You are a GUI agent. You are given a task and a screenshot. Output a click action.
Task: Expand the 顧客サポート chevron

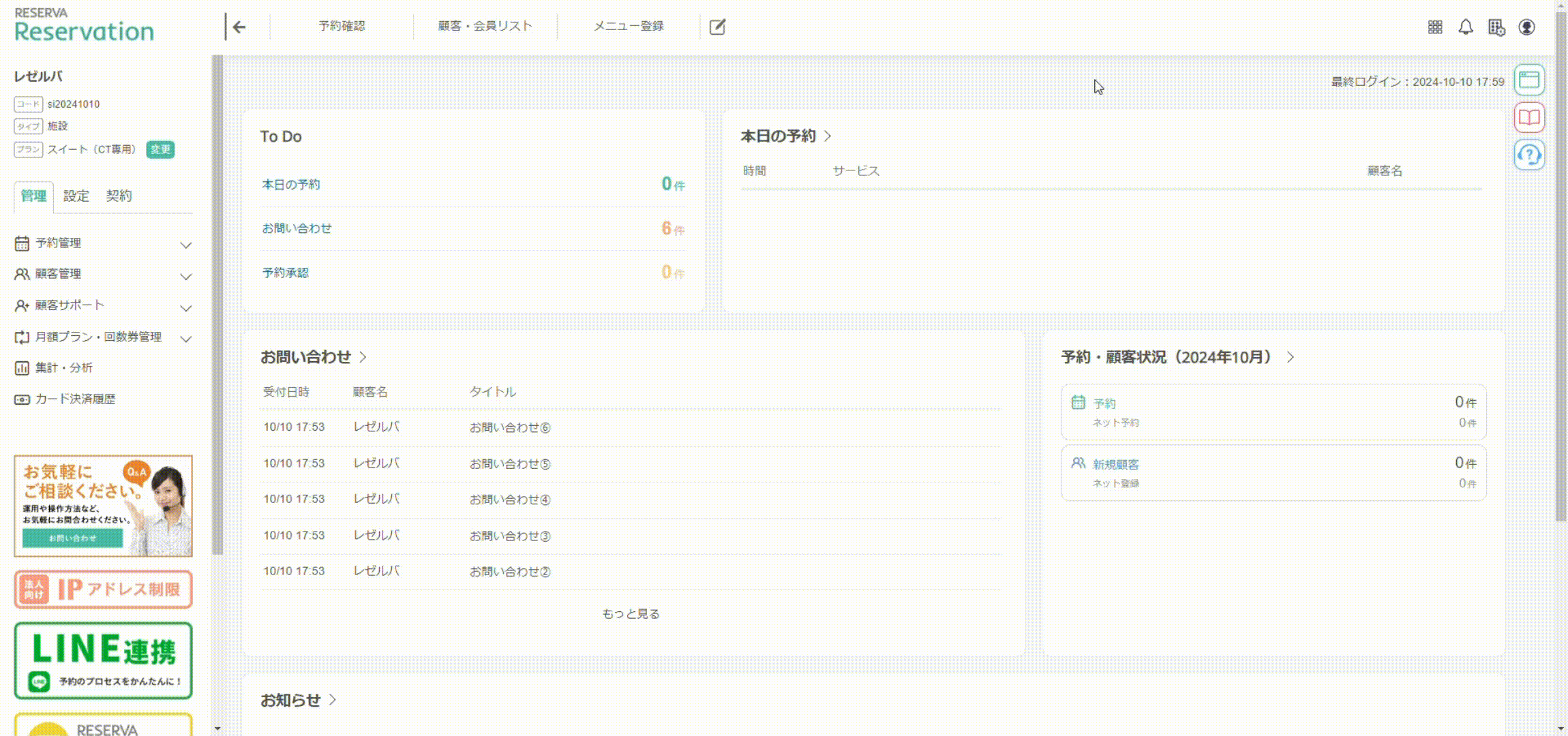pyautogui.click(x=185, y=307)
